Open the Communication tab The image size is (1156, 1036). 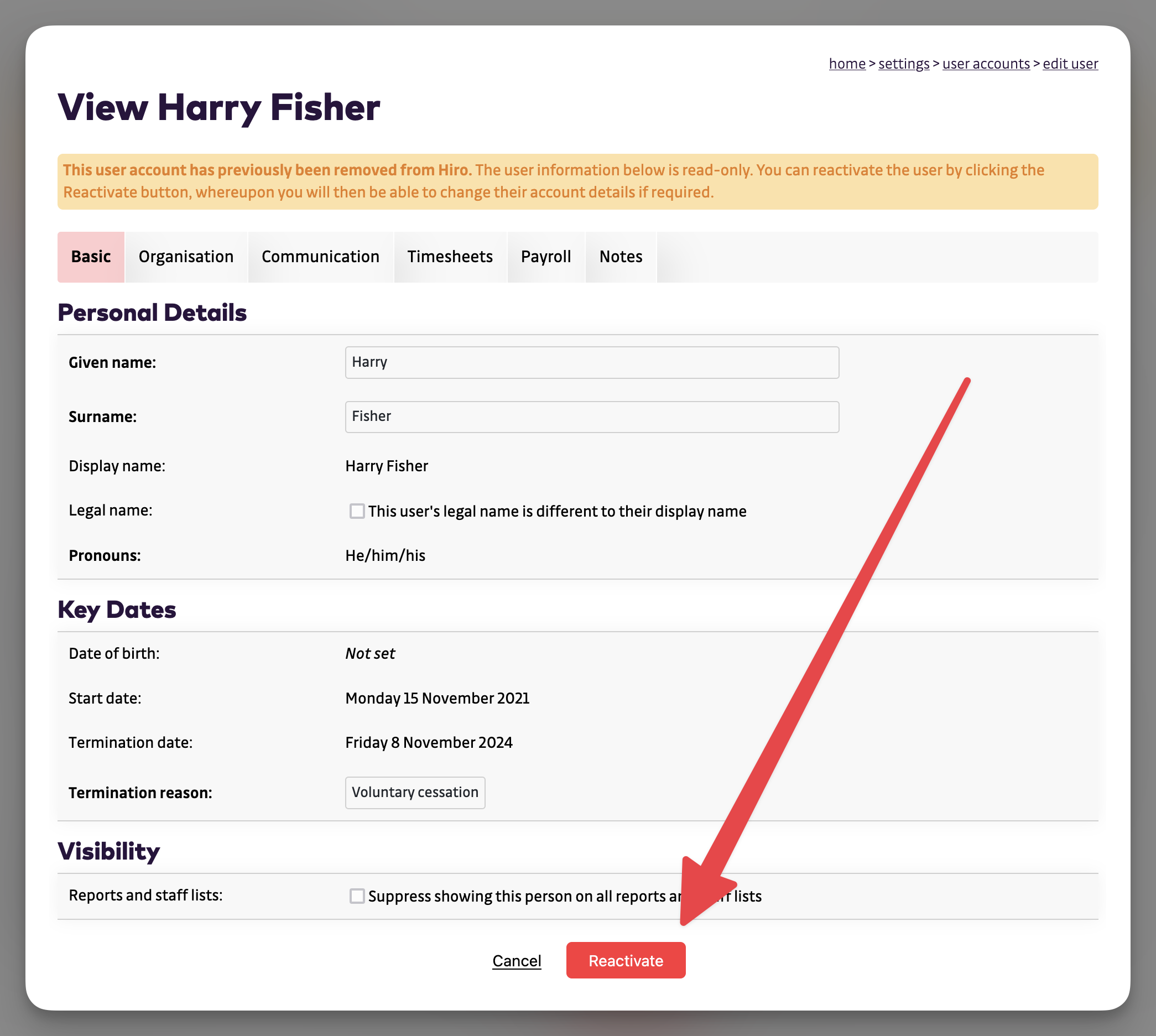coord(320,257)
